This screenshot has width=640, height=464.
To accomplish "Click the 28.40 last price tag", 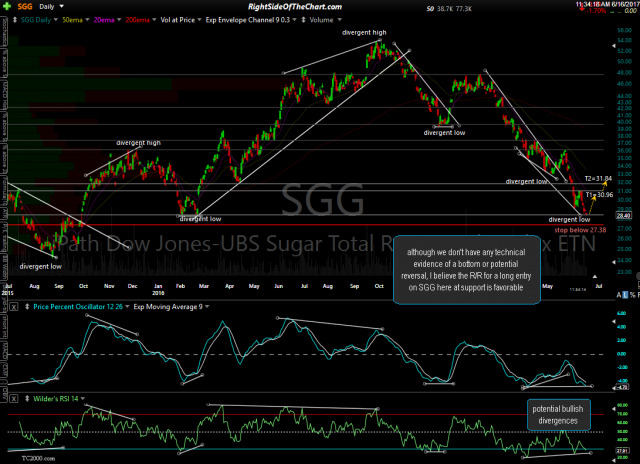I will coord(623,215).
